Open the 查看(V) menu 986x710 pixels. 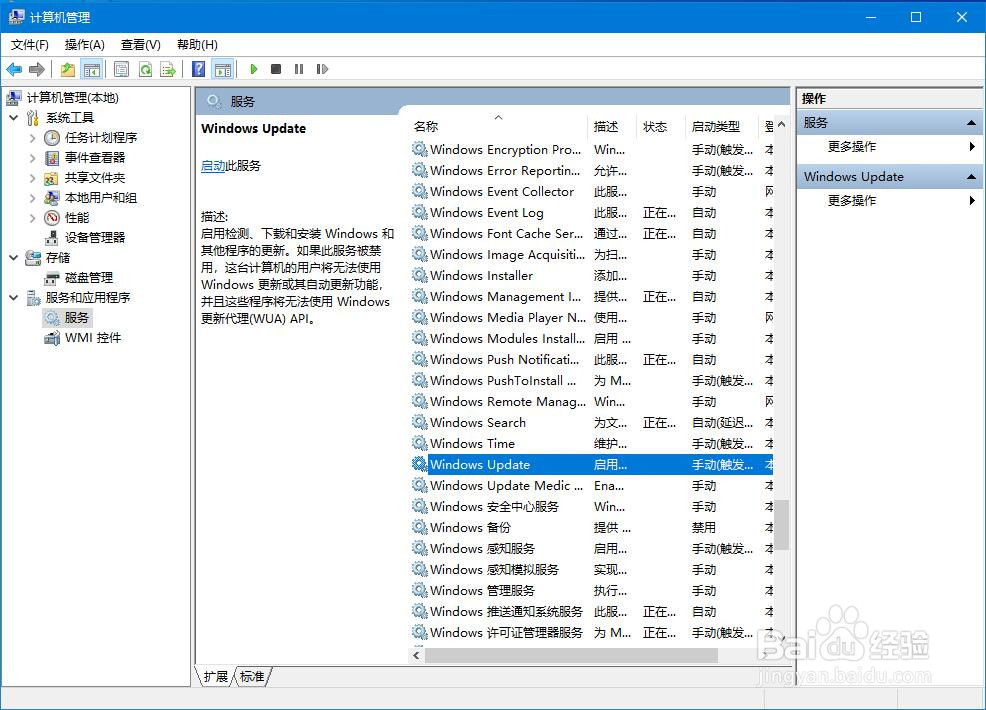point(140,44)
